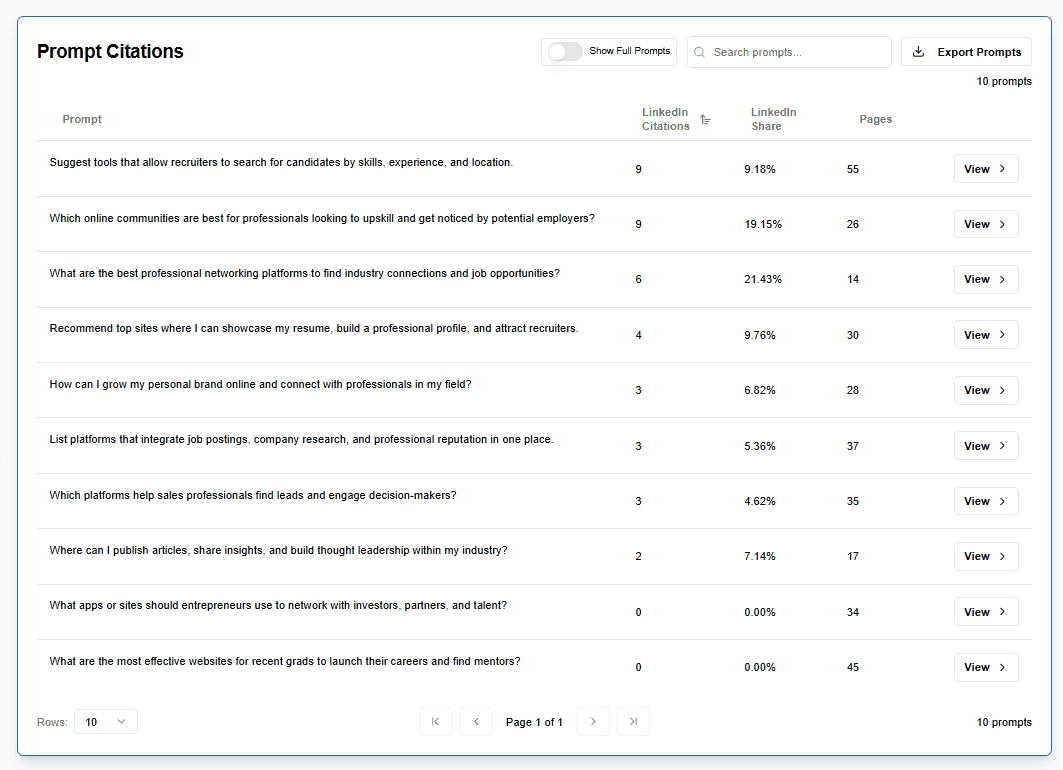Viewport: 1063px width, 770px height.
Task: Click the Pages value 45
Action: pos(853,668)
